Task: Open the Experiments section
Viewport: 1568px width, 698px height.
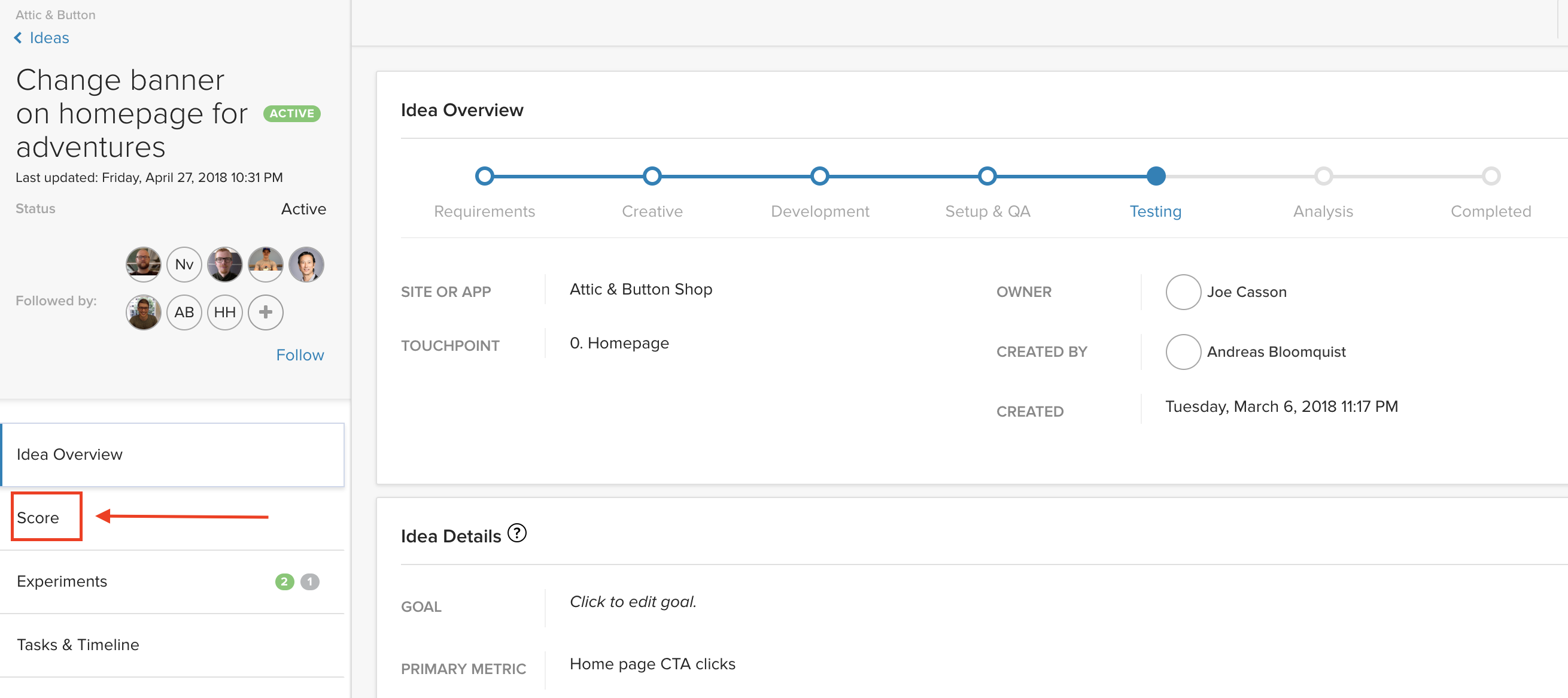Action: pos(62,581)
